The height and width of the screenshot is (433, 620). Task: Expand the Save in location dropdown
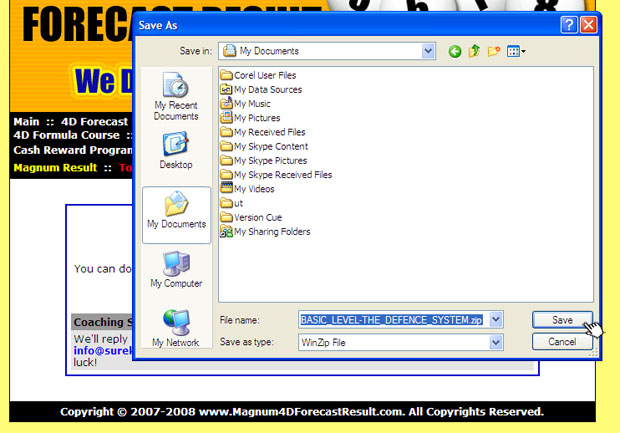(x=429, y=51)
